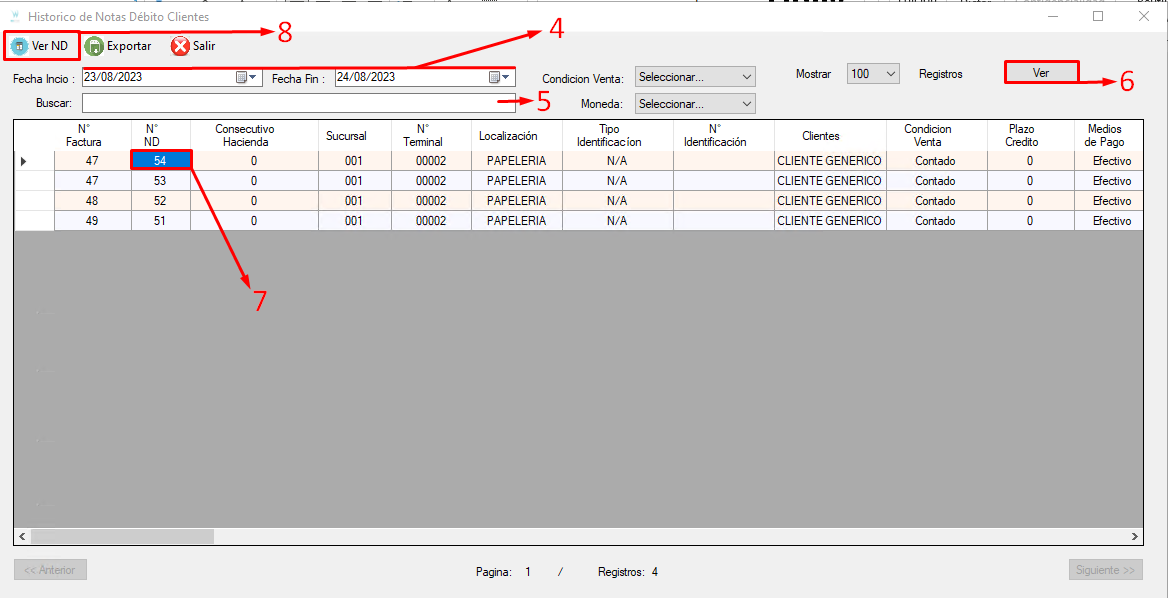Select the N° ND column header
Viewport: 1168px width, 598px height.
161,135
